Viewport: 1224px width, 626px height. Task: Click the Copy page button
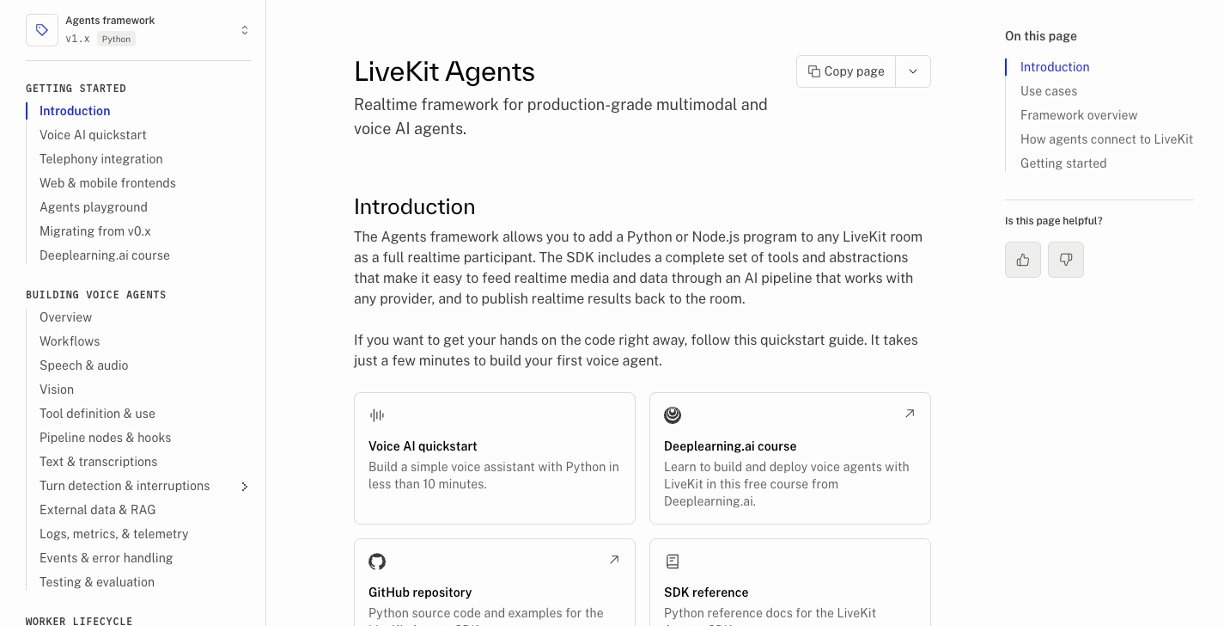pyautogui.click(x=845, y=71)
